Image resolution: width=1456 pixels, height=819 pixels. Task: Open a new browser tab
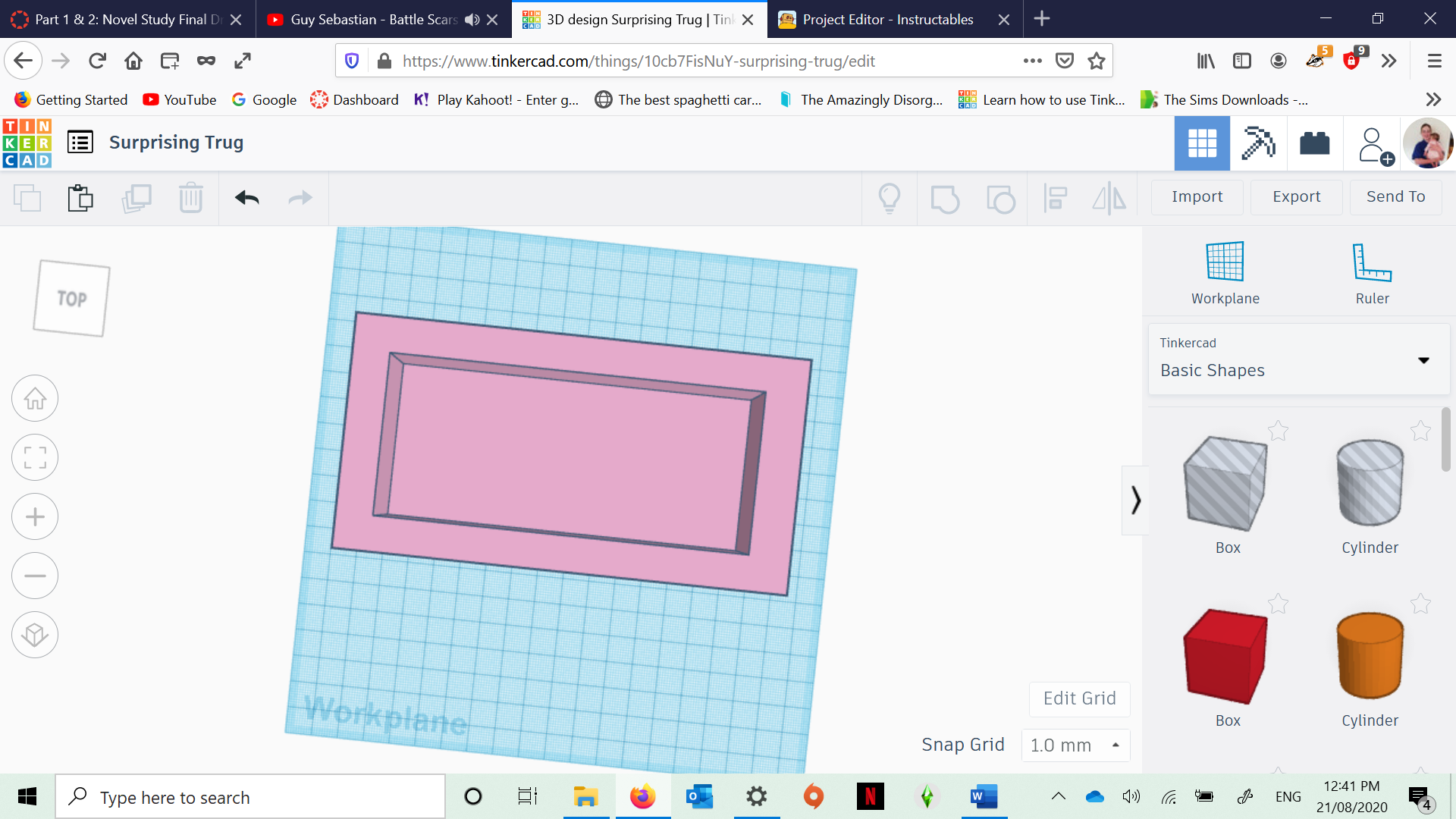1042,19
